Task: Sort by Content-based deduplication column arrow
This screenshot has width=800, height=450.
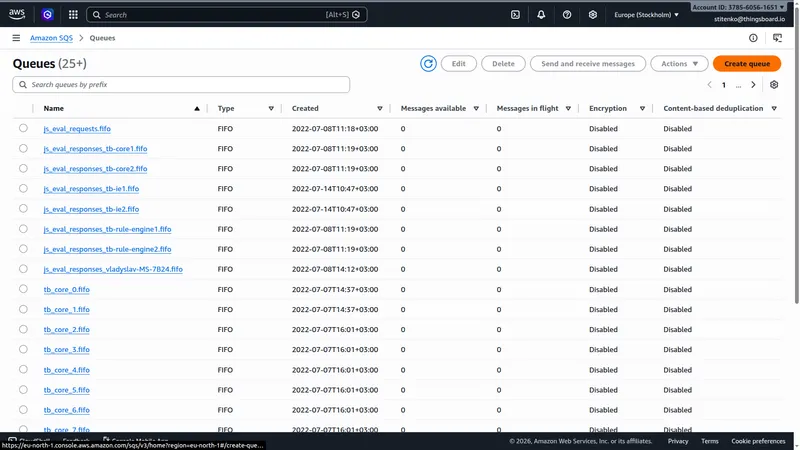Action: point(774,109)
